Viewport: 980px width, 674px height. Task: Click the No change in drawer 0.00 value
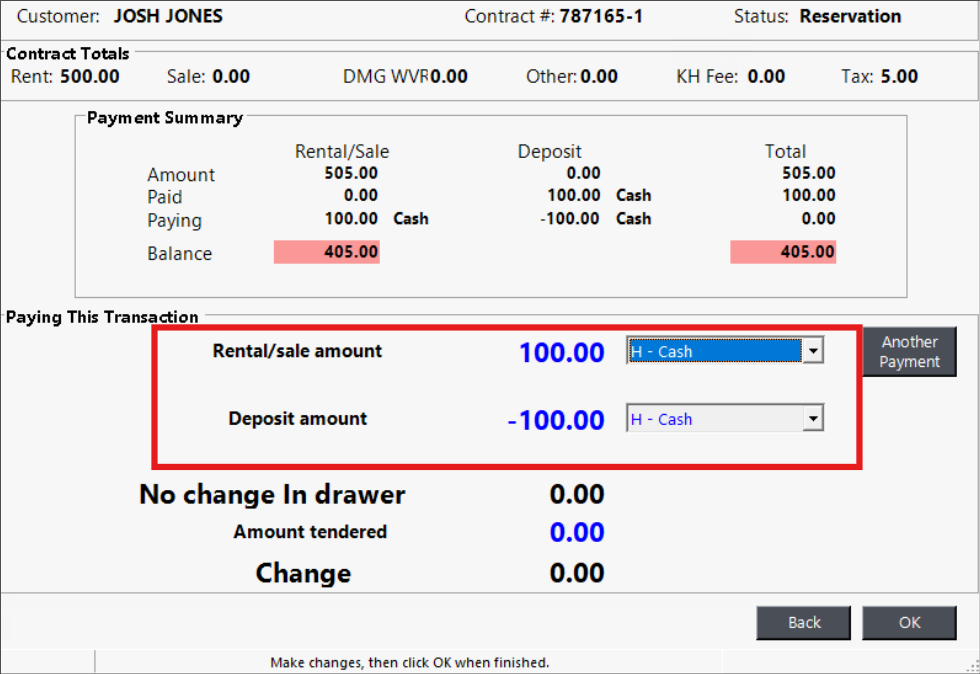[577, 495]
